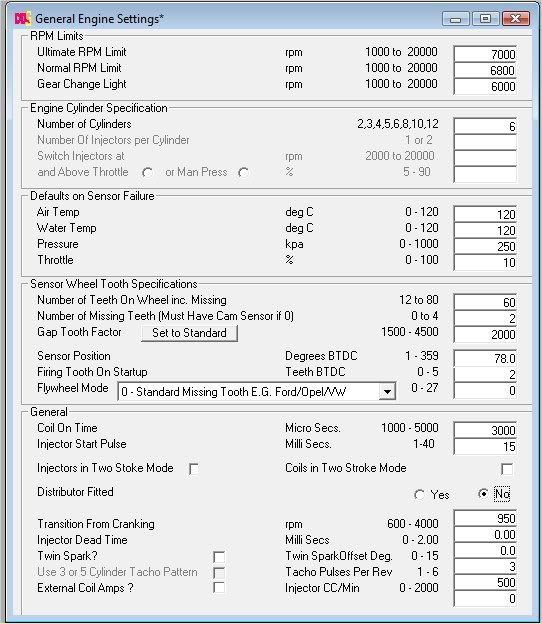Click the Set to Standard button
This screenshot has height=624, width=542.
click(189, 333)
